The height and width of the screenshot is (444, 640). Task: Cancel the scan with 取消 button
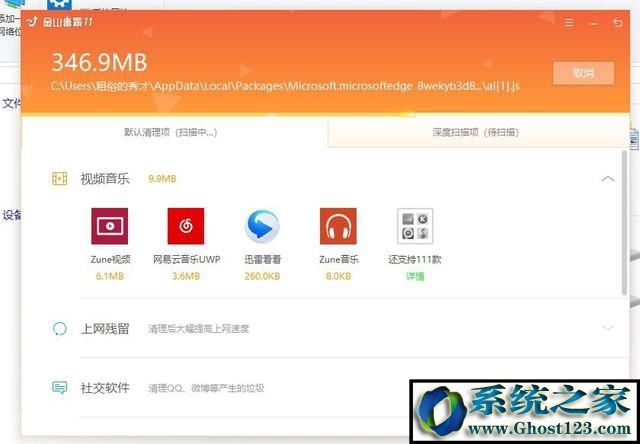583,73
